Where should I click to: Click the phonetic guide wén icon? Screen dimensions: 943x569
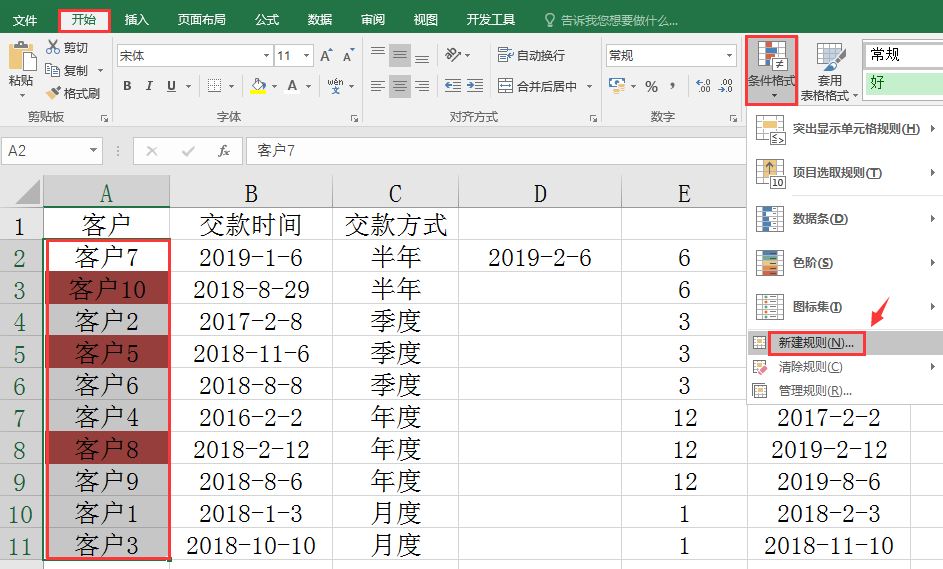336,86
